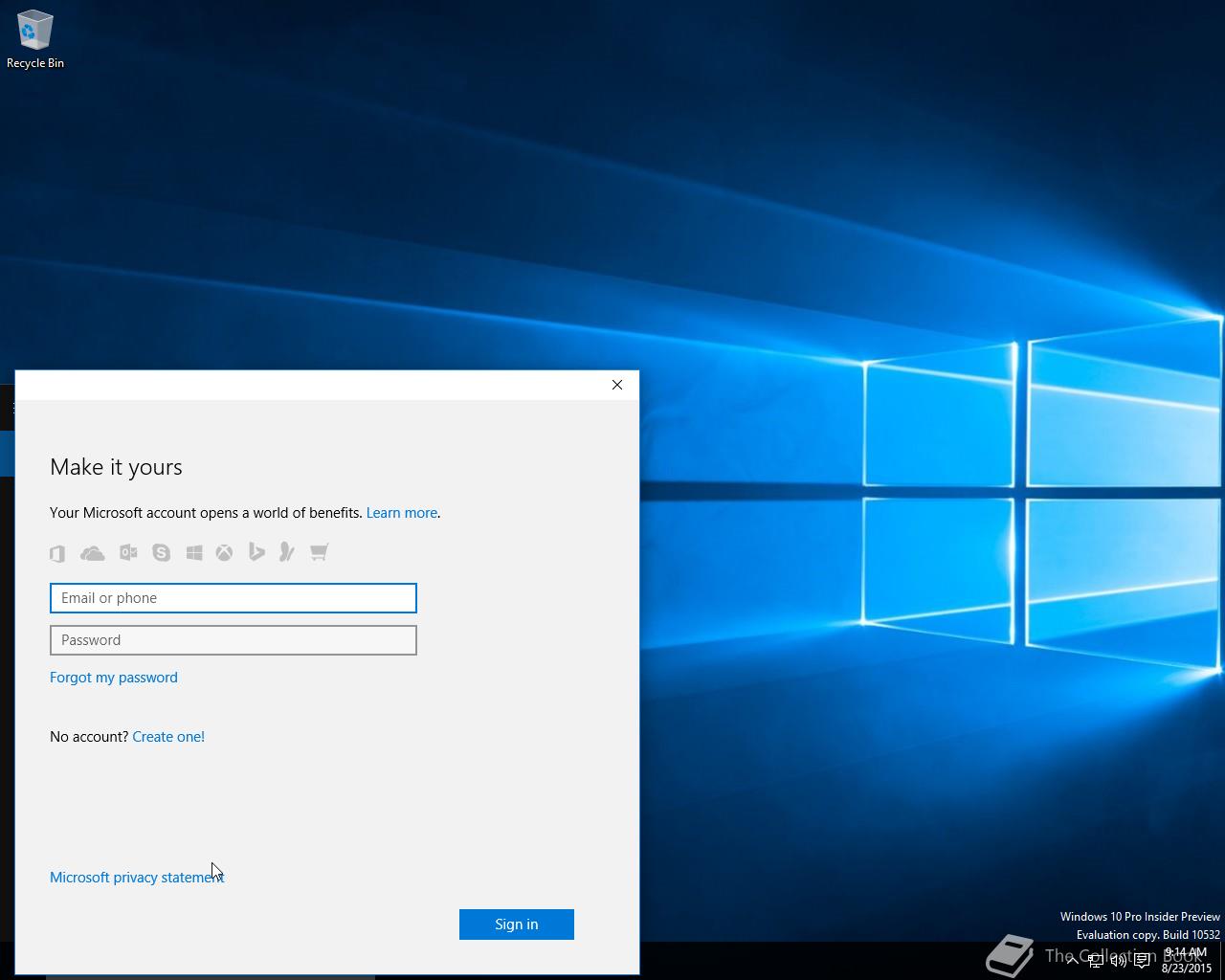Click the Bing icon

(256, 552)
